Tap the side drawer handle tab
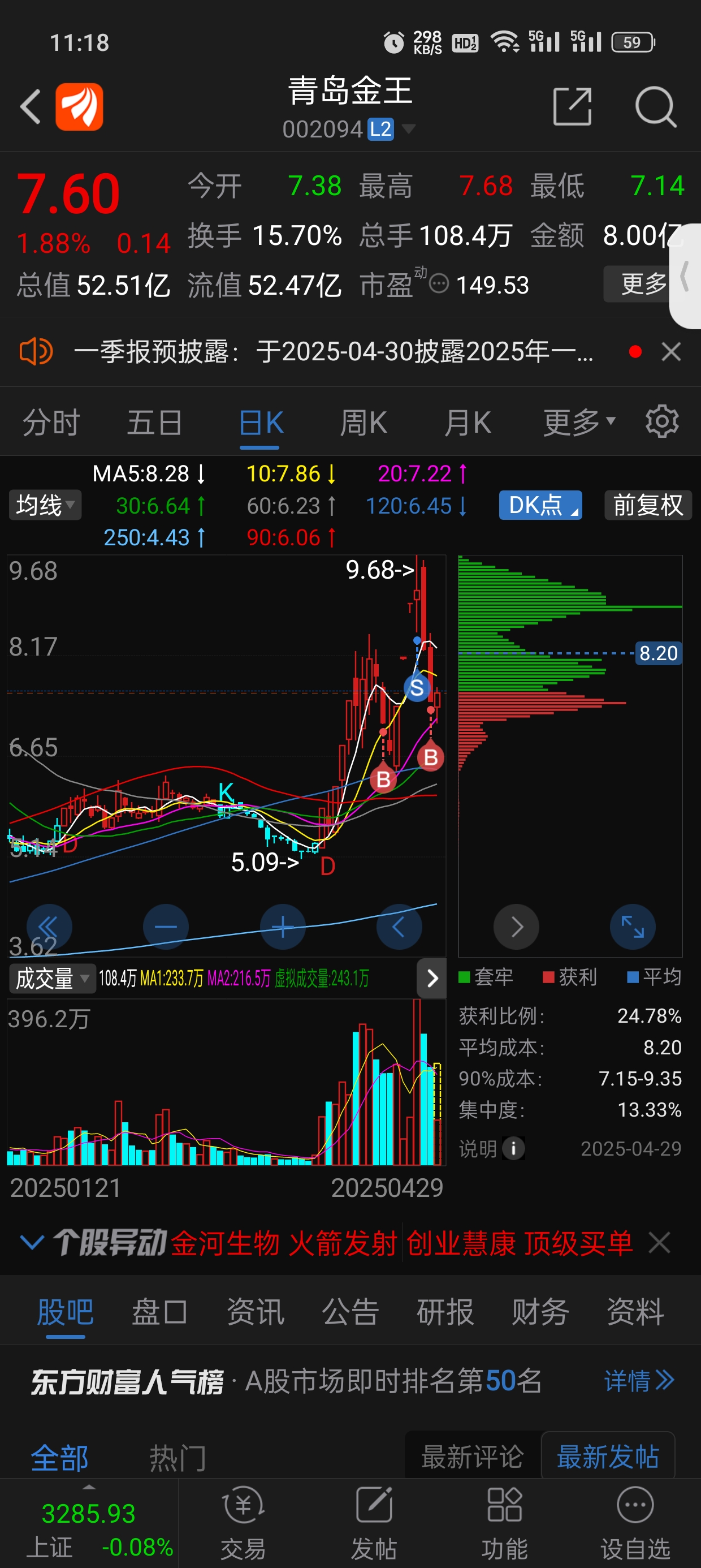The width and height of the screenshot is (701, 1568). pos(685,277)
